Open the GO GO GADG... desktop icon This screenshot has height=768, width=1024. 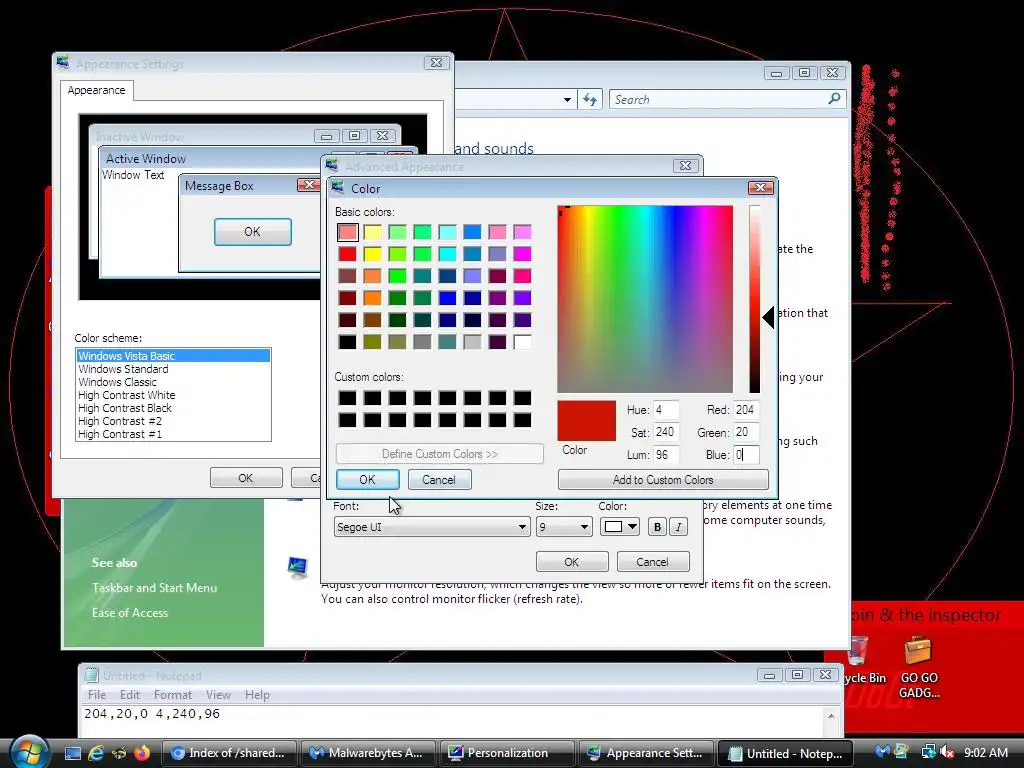[x=919, y=667]
